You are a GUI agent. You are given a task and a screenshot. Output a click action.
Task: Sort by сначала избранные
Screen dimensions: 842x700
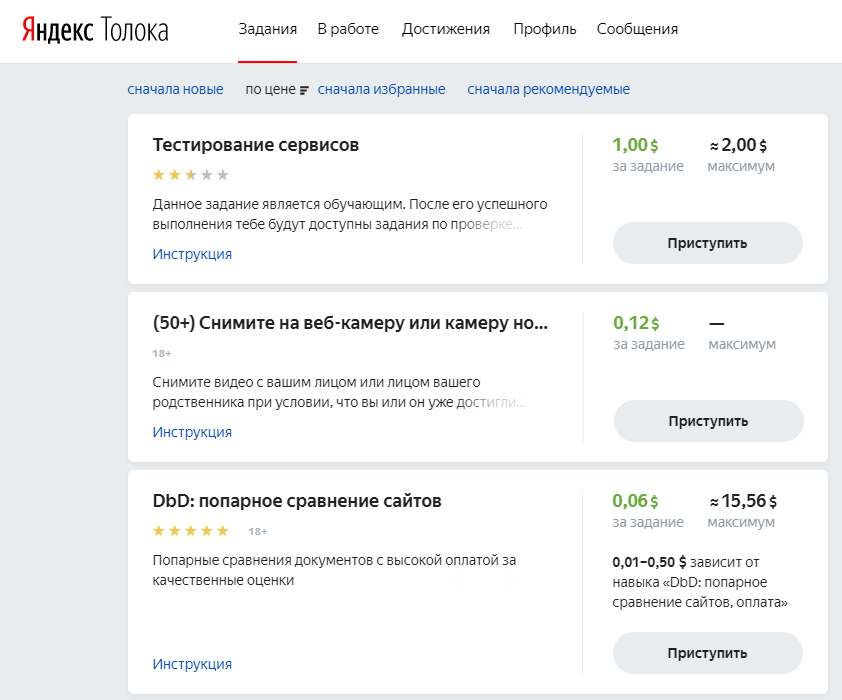tap(381, 89)
